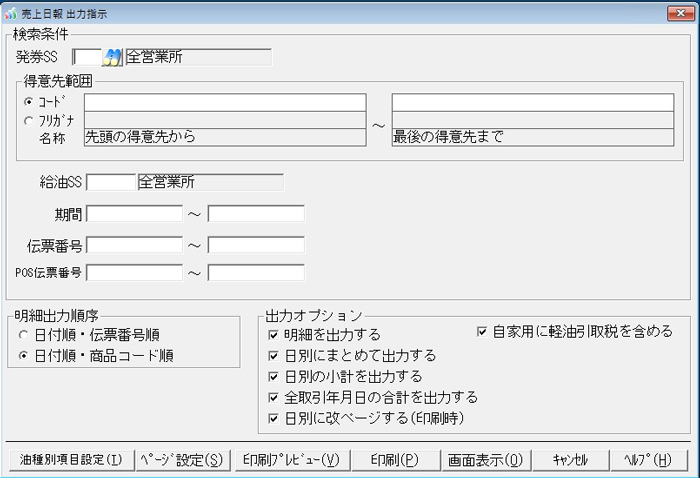700x478 pixels.
Task: Toggle 日別にまとめて出力する checkbox
Action: click(x=274, y=355)
